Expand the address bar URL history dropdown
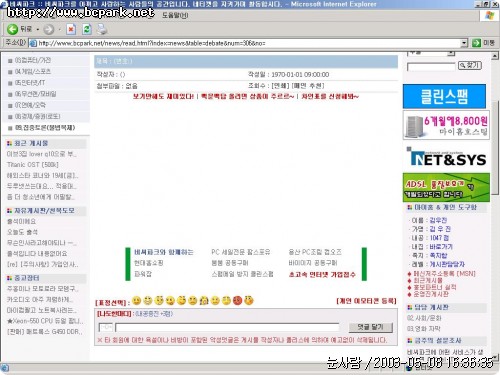Screen dimensions: 500x375 click(464, 43)
